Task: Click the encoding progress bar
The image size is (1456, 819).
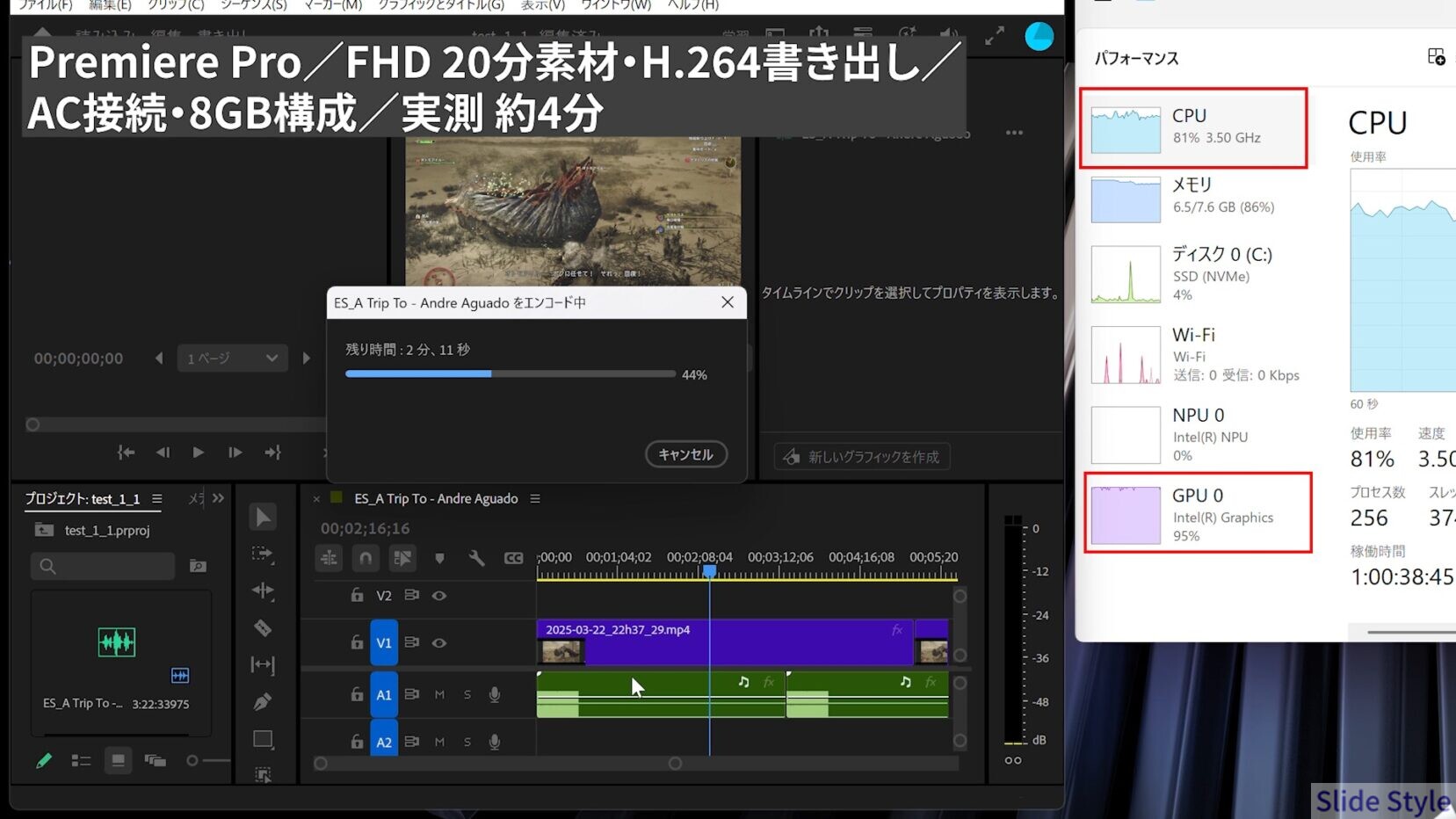Action: (511, 374)
